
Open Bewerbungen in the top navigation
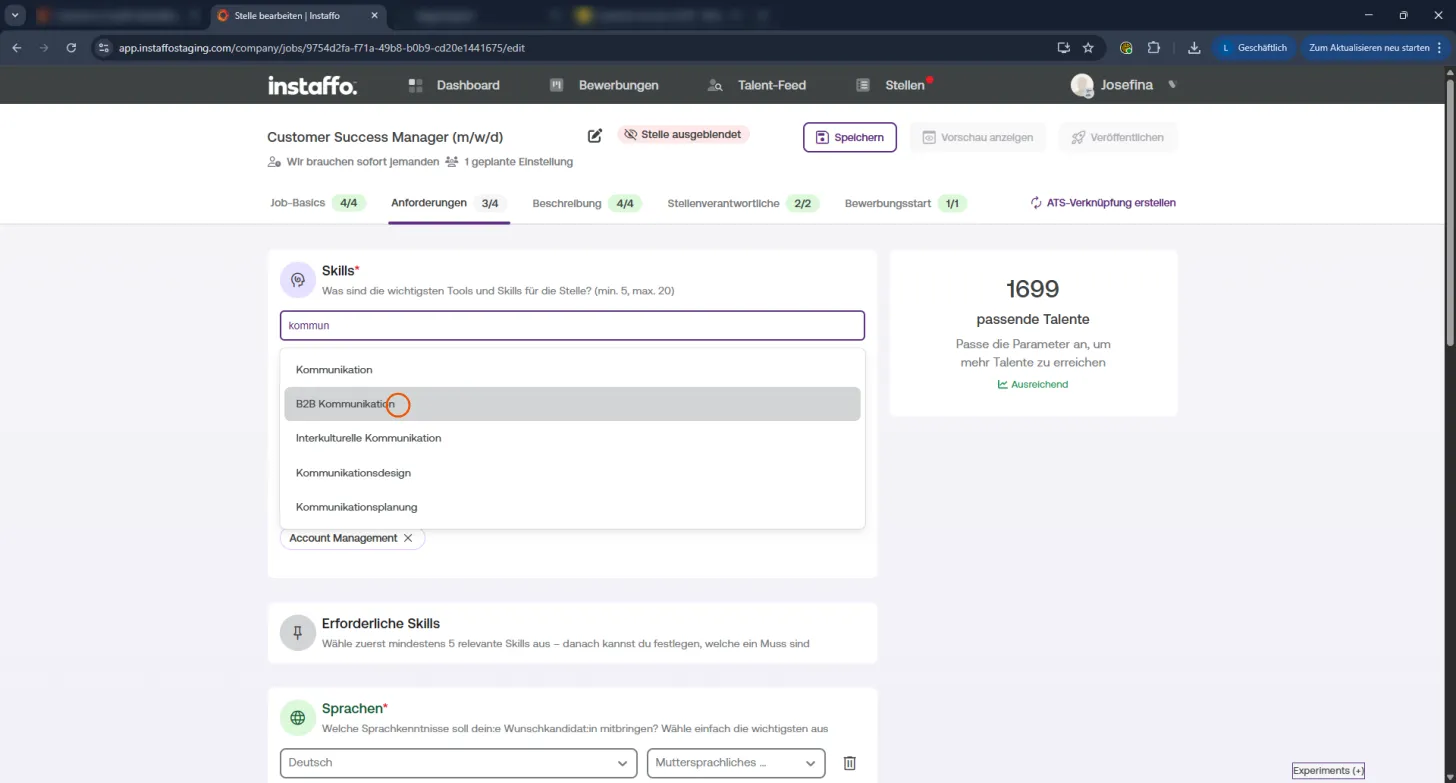point(604,86)
